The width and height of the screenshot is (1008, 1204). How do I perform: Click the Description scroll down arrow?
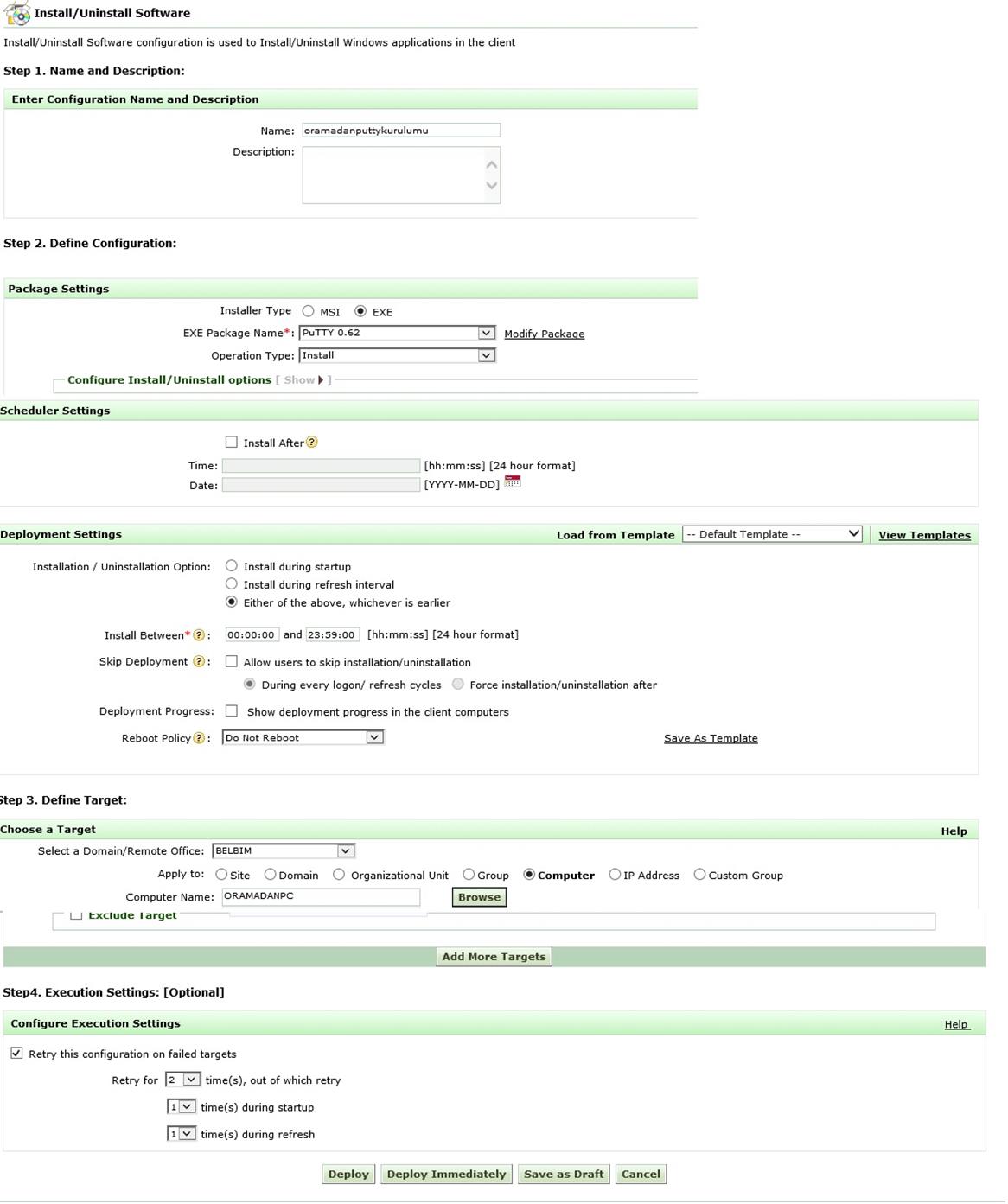click(491, 185)
